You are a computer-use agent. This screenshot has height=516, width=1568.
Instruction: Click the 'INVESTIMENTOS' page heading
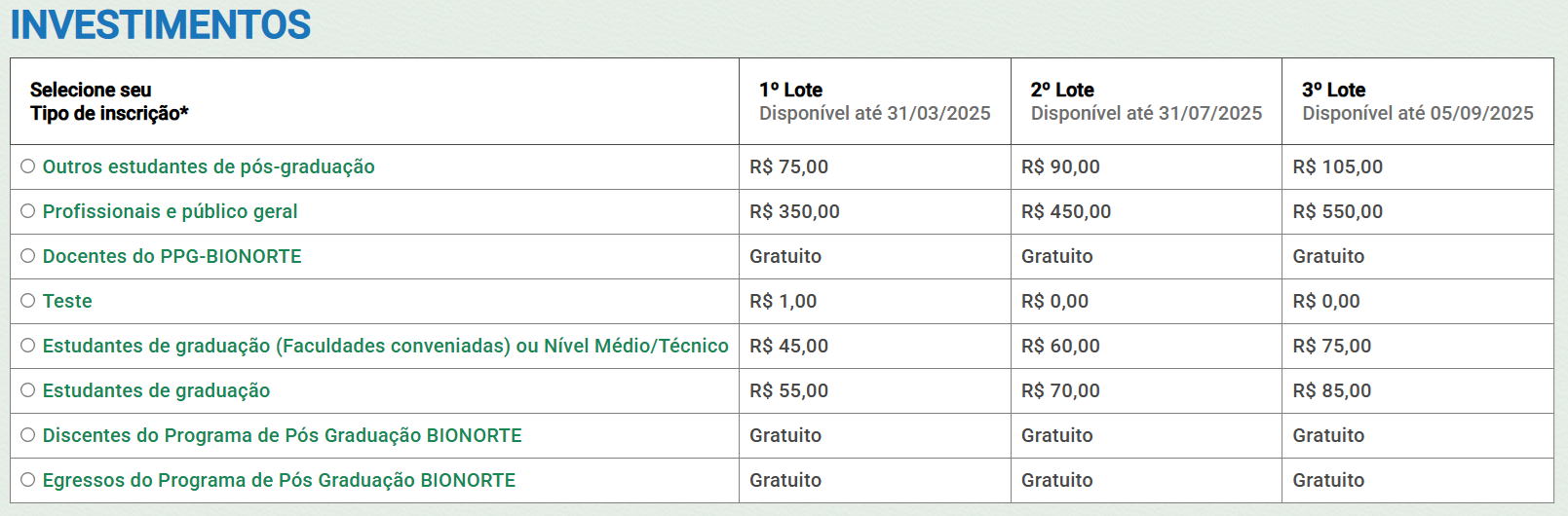coord(161,25)
